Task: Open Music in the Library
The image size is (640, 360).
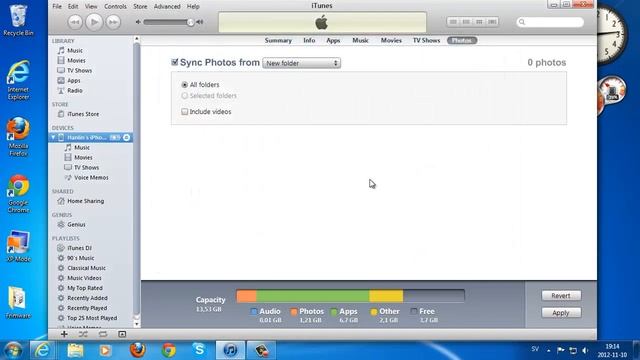Action: [x=75, y=50]
